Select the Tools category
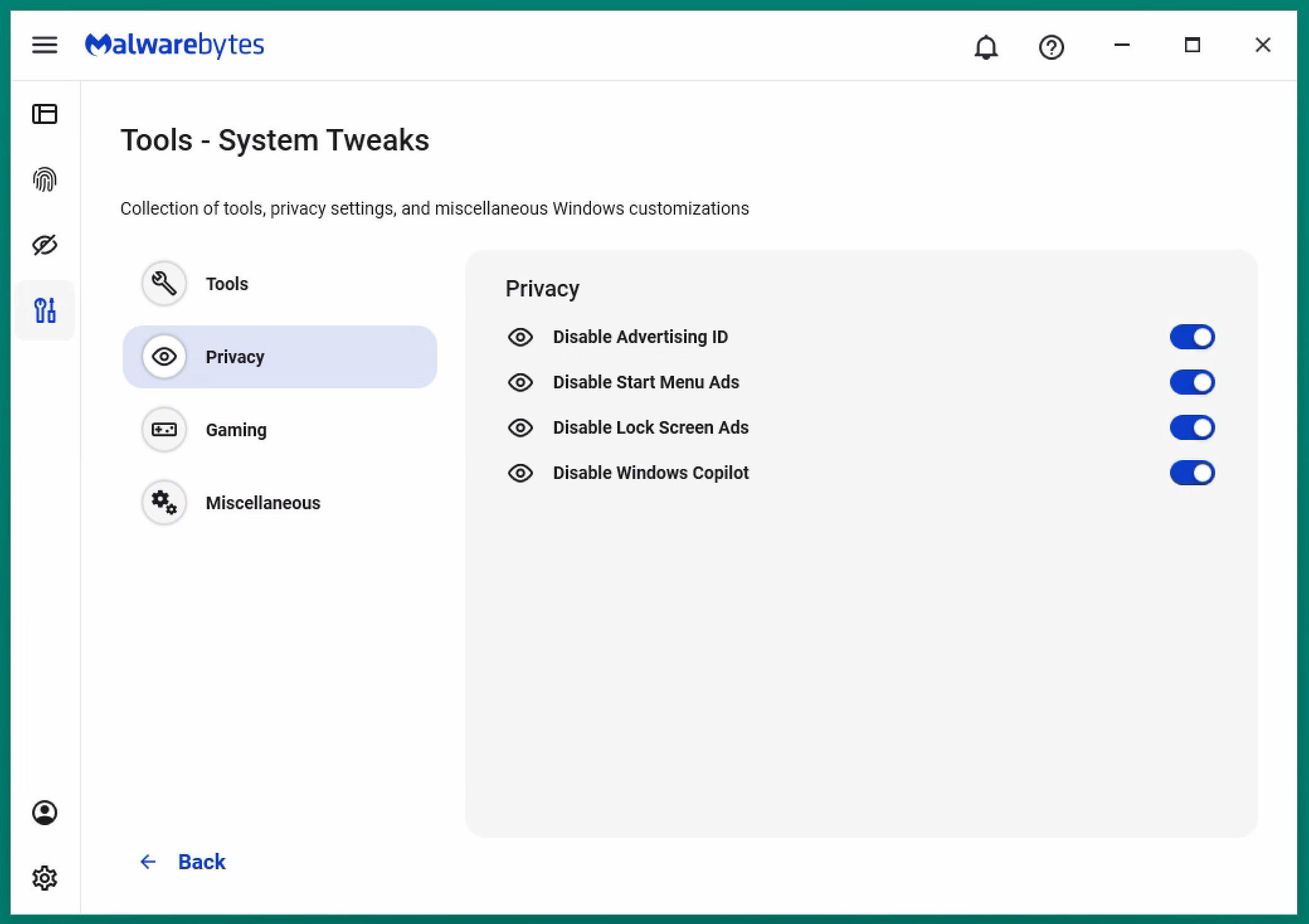 tap(227, 284)
